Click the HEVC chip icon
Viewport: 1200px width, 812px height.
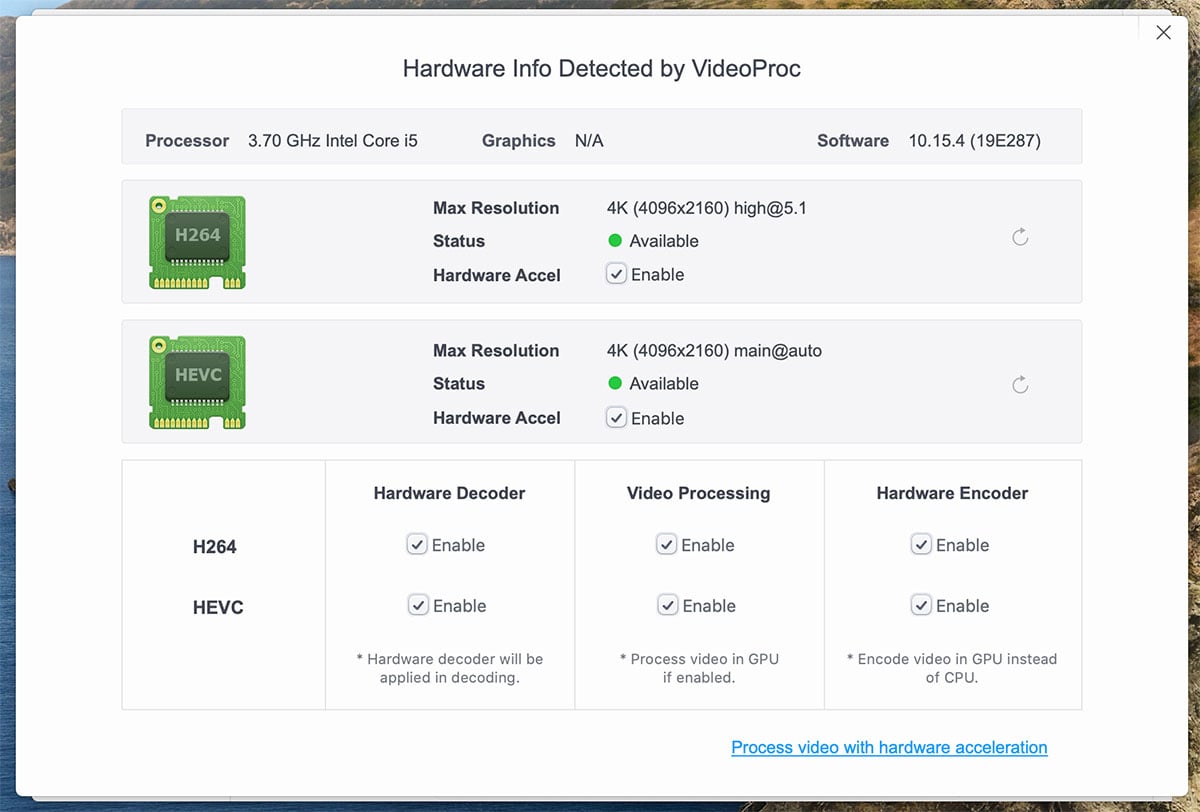tap(197, 382)
